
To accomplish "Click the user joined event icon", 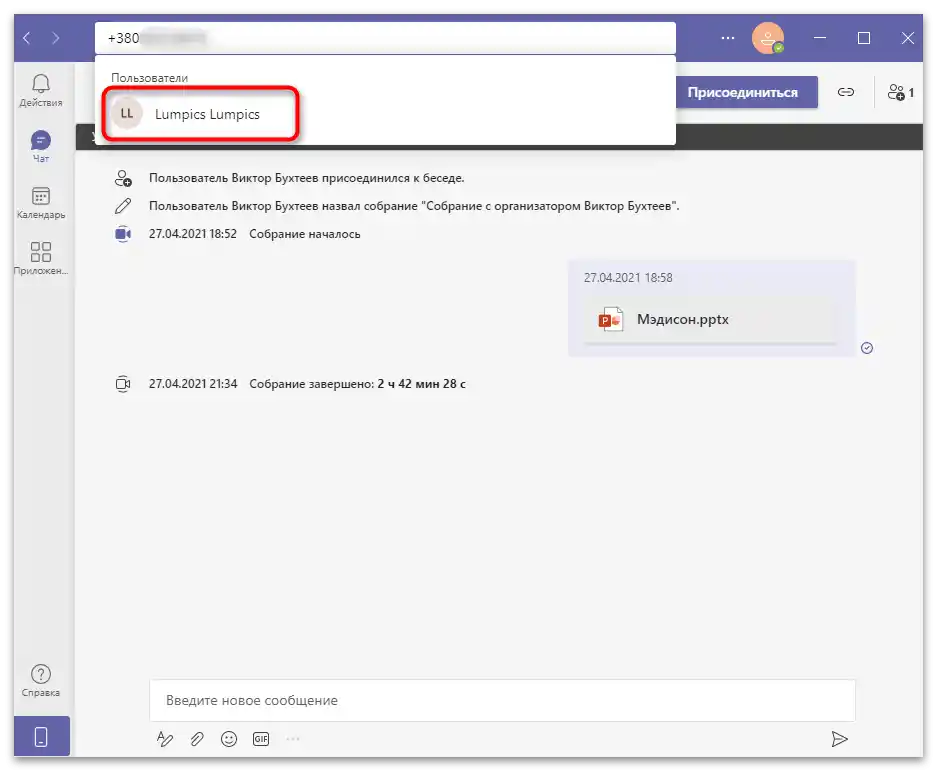I will tap(123, 178).
